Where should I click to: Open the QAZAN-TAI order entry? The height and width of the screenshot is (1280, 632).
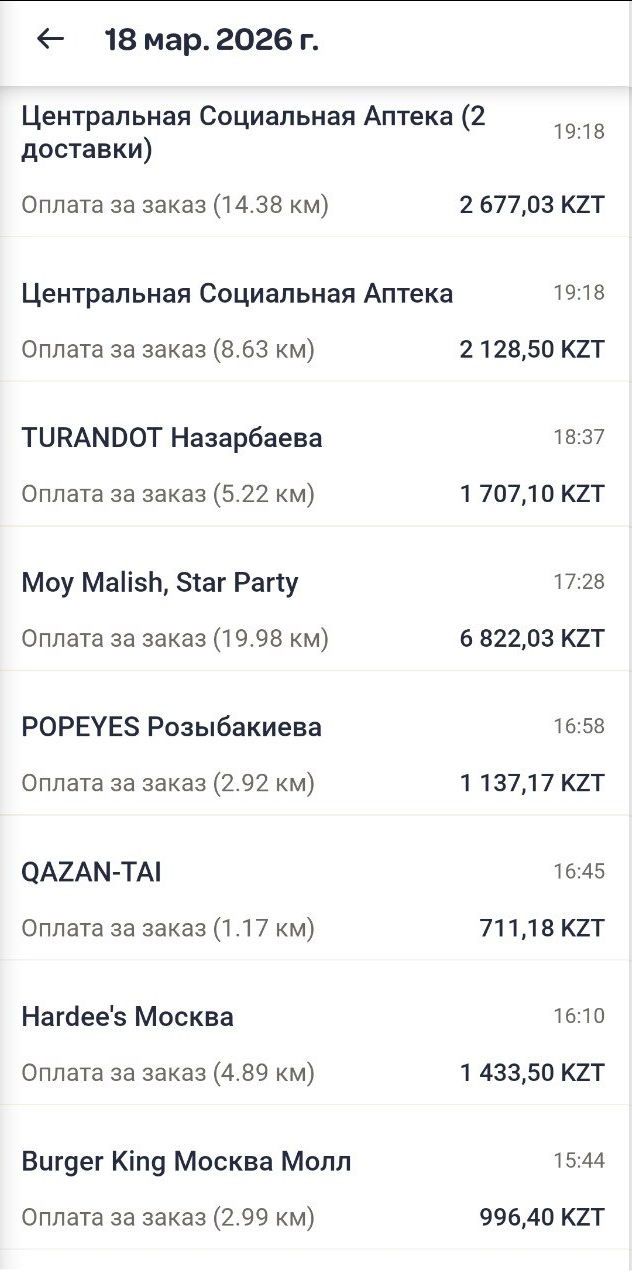tap(316, 888)
